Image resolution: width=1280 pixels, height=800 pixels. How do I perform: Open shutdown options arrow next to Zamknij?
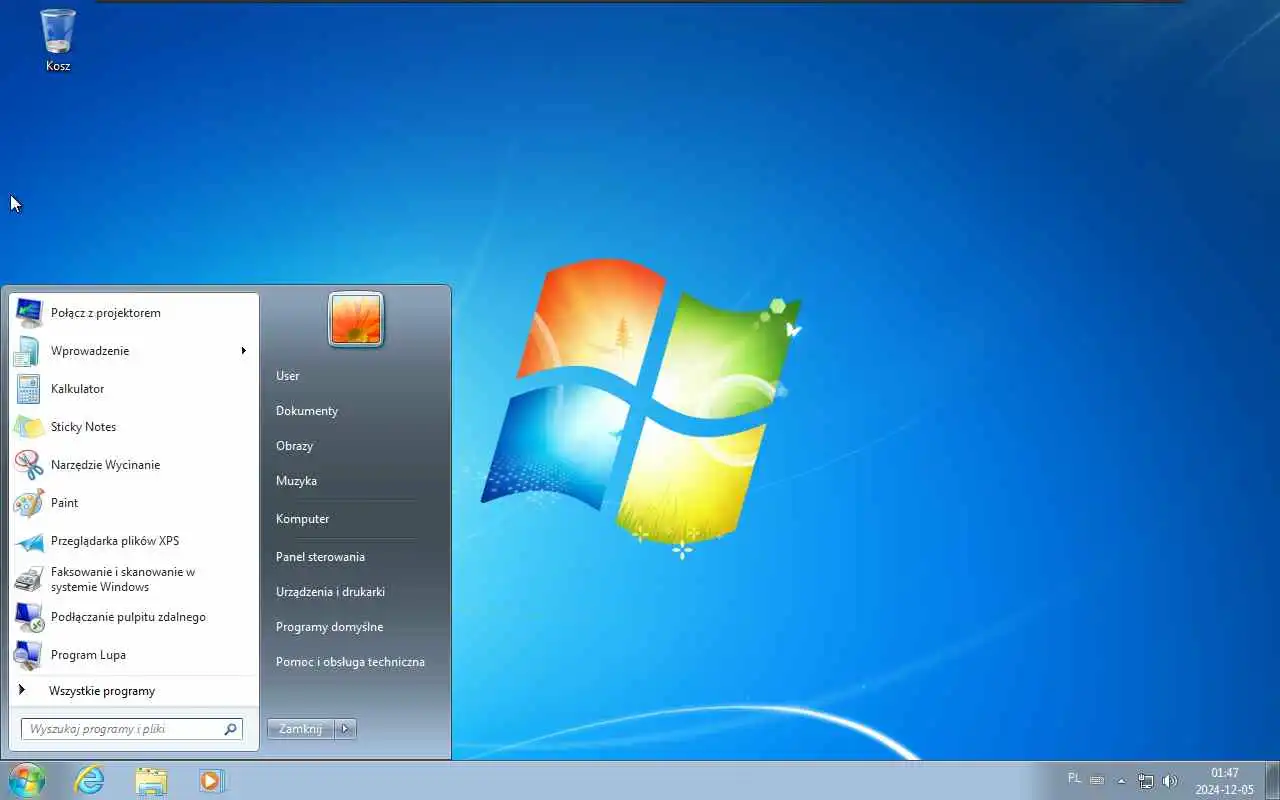point(345,729)
